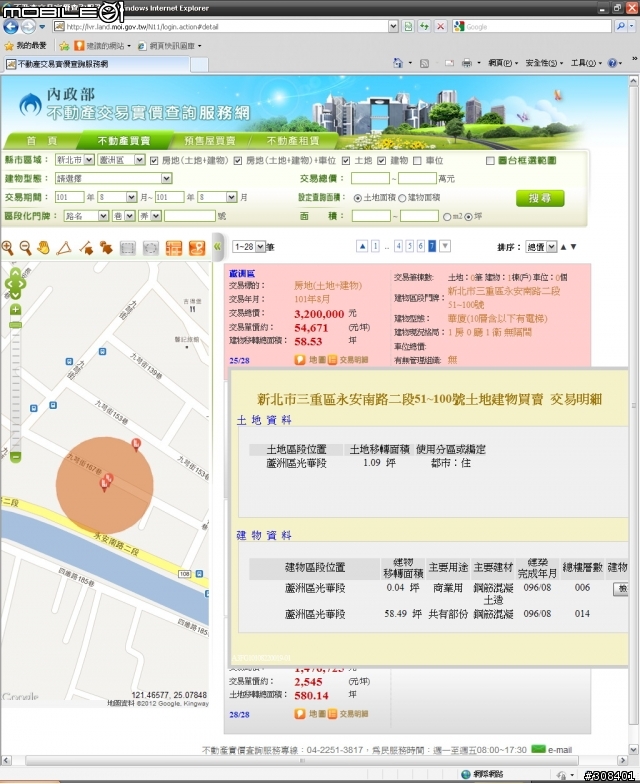Open the start month dropdown
This screenshot has width=640, height=784.
click(118, 197)
